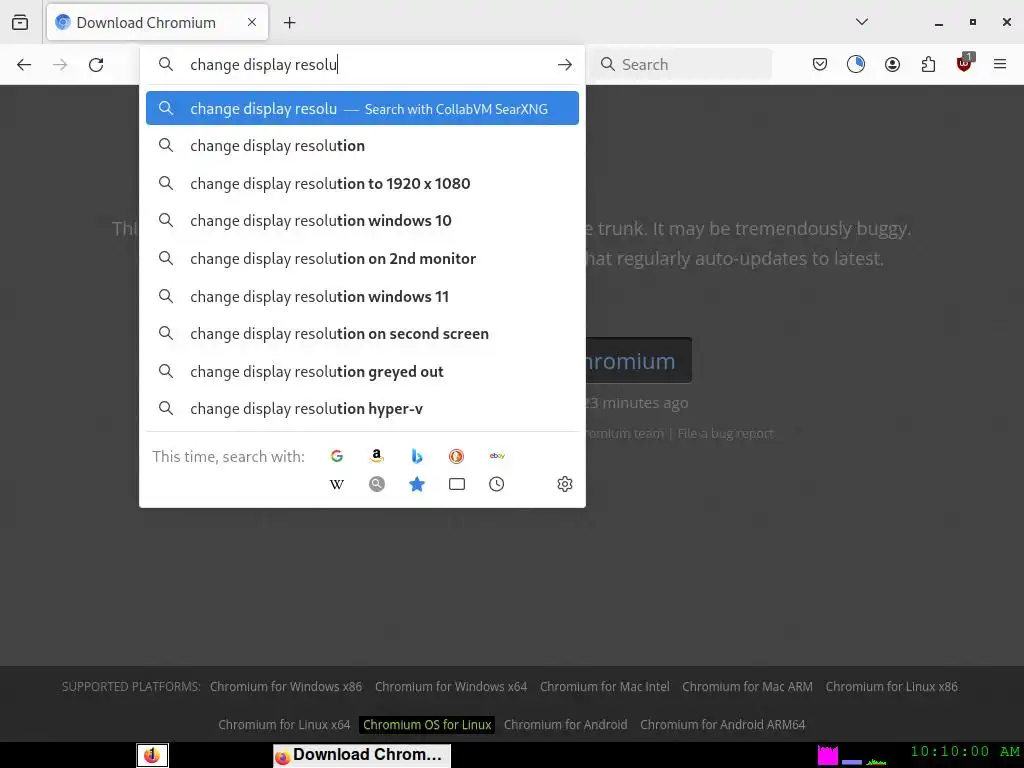Viewport: 1024px width, 768px height.
Task: Search bookmarks with the star icon
Action: coord(417,484)
